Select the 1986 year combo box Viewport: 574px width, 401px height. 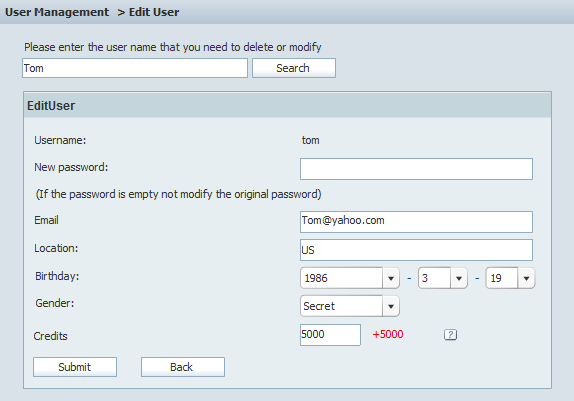pos(350,278)
